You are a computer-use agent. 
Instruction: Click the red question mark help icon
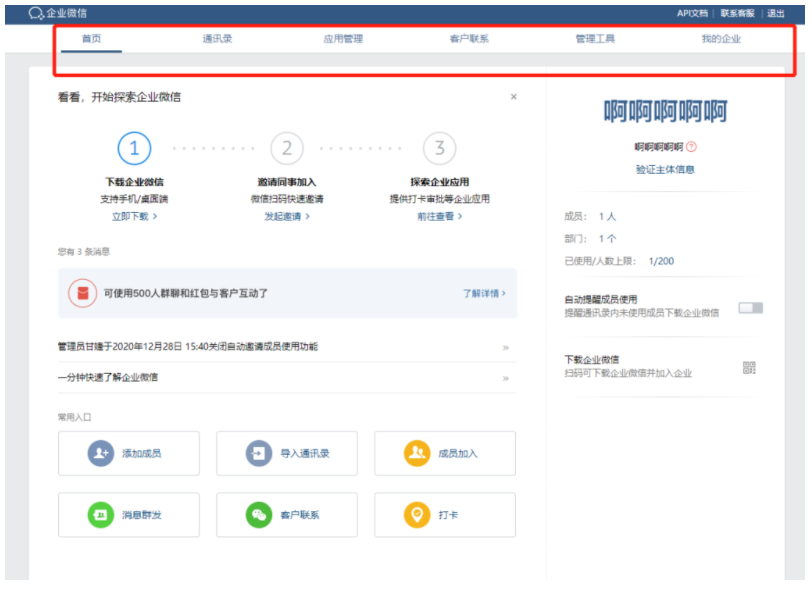click(691, 147)
